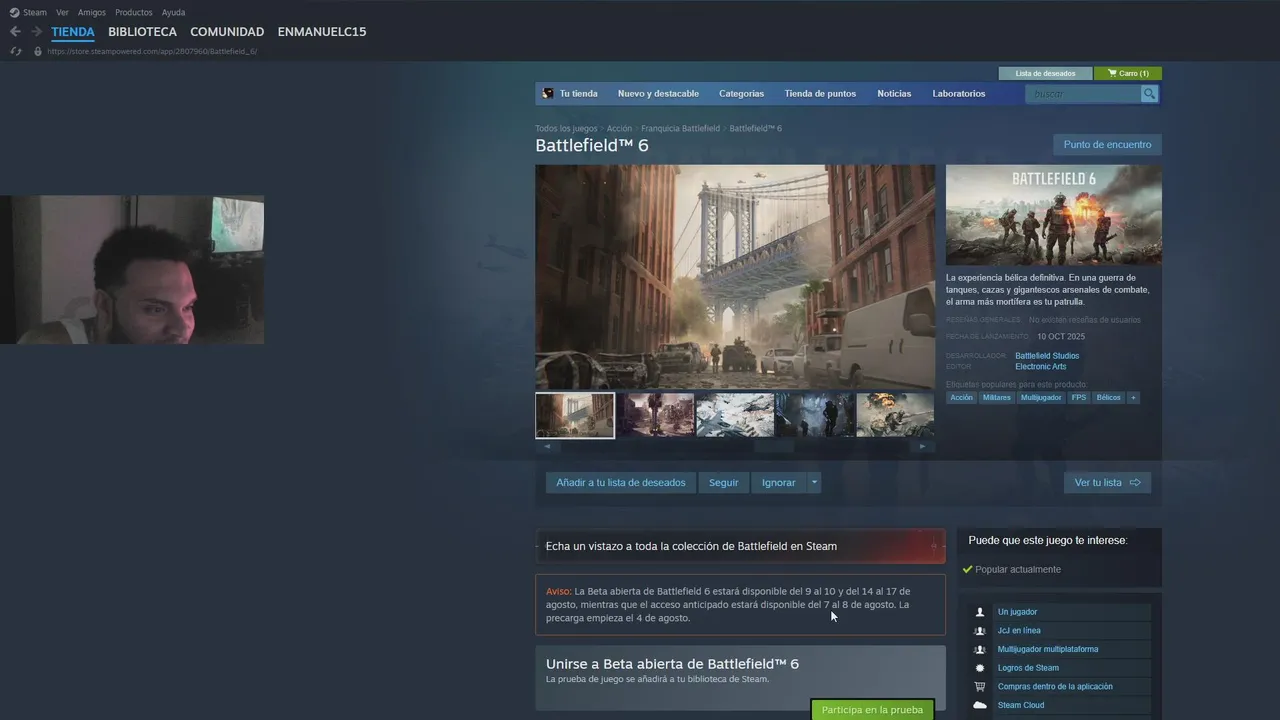
Task: Click the Ignorar button
Action: 778,482
